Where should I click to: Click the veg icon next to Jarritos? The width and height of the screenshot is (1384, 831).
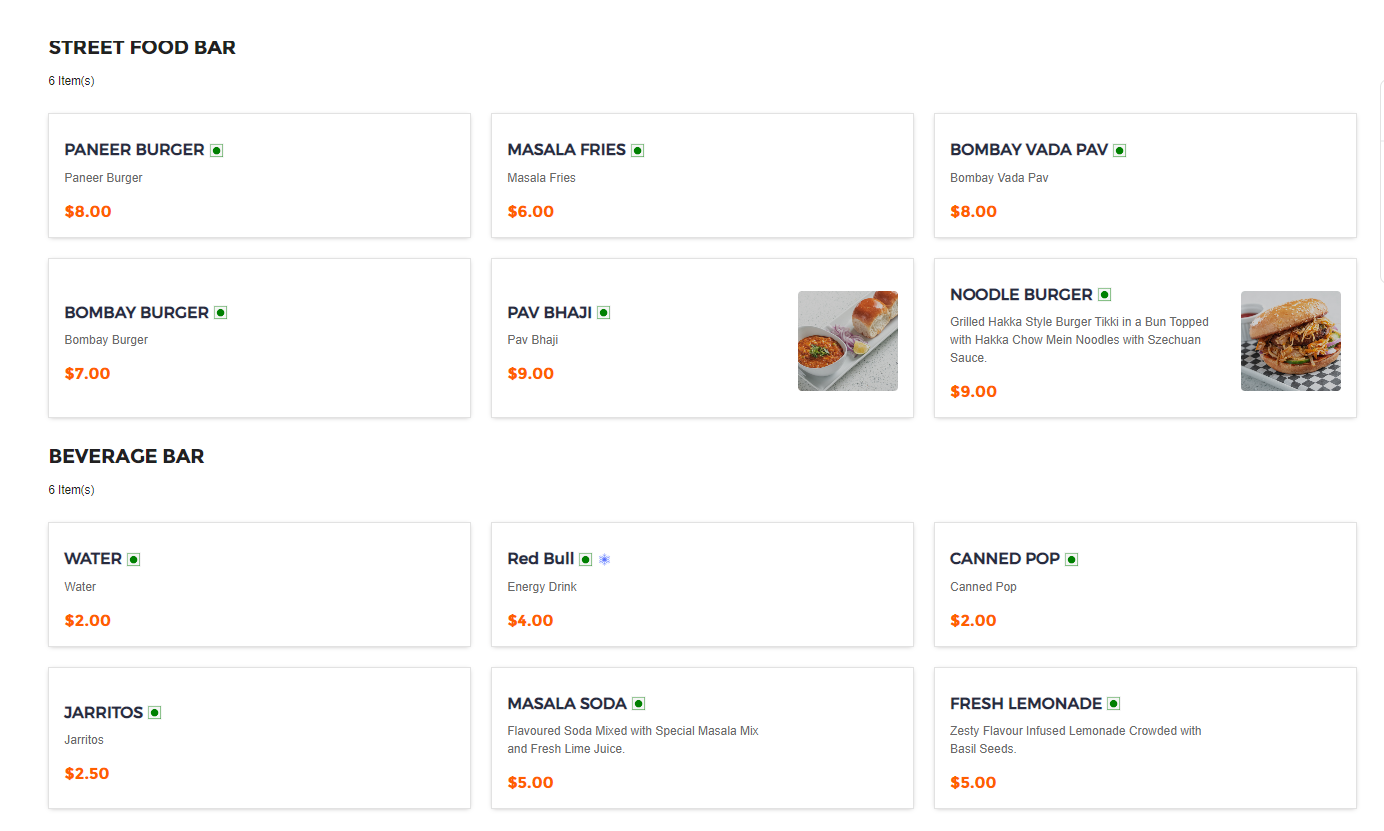pos(155,713)
